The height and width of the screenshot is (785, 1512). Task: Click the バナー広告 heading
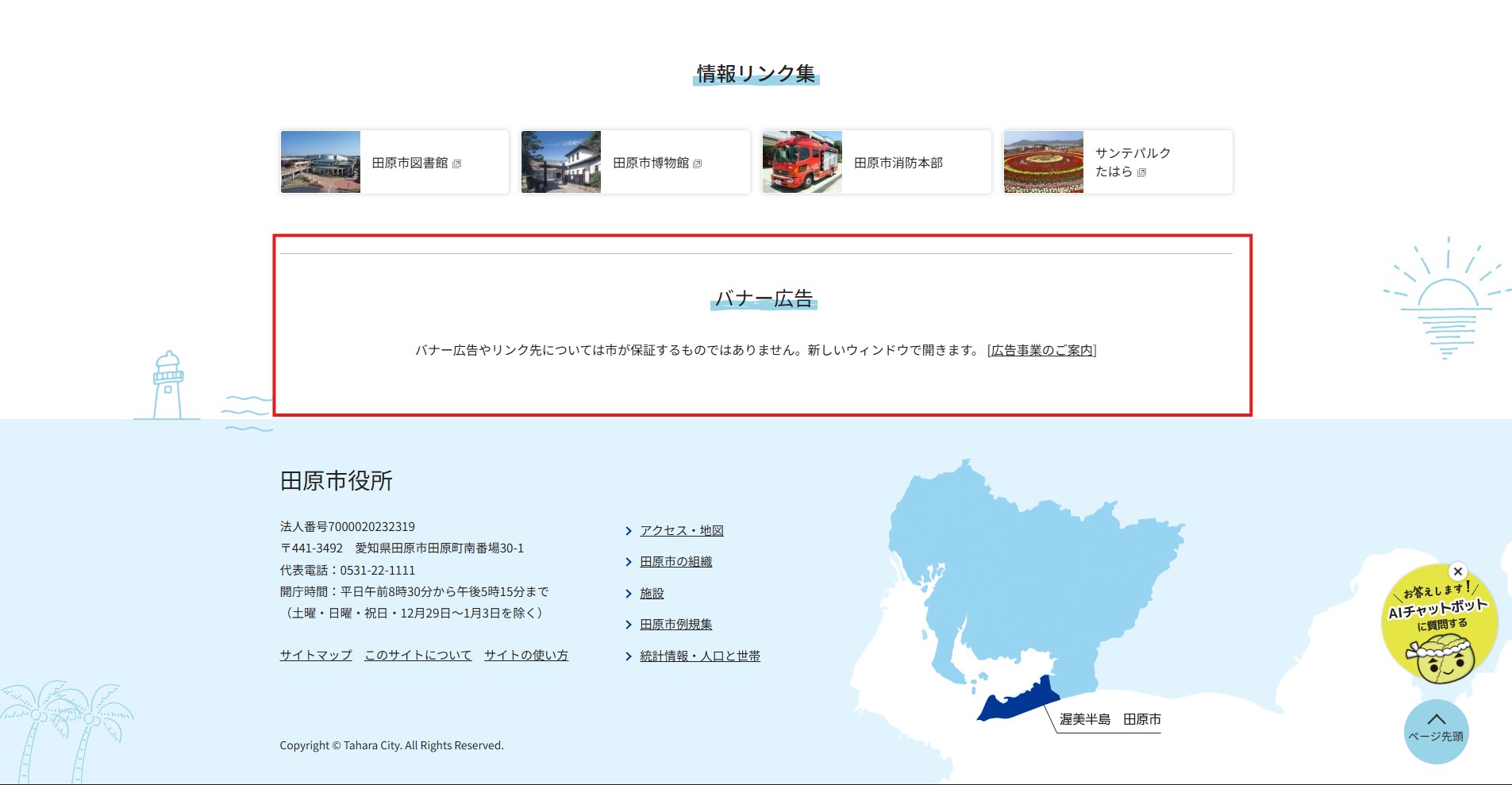[x=764, y=298]
